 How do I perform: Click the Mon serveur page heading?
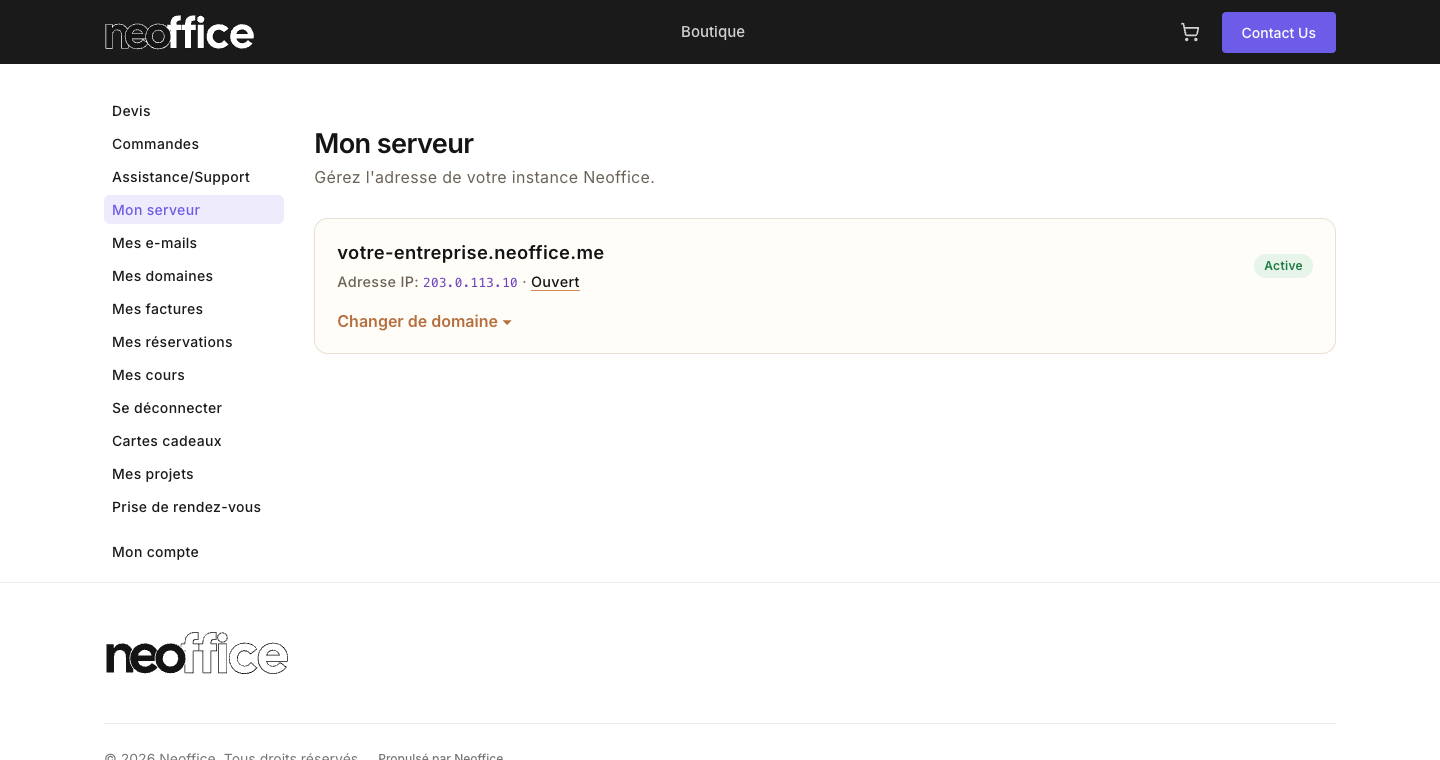point(394,144)
